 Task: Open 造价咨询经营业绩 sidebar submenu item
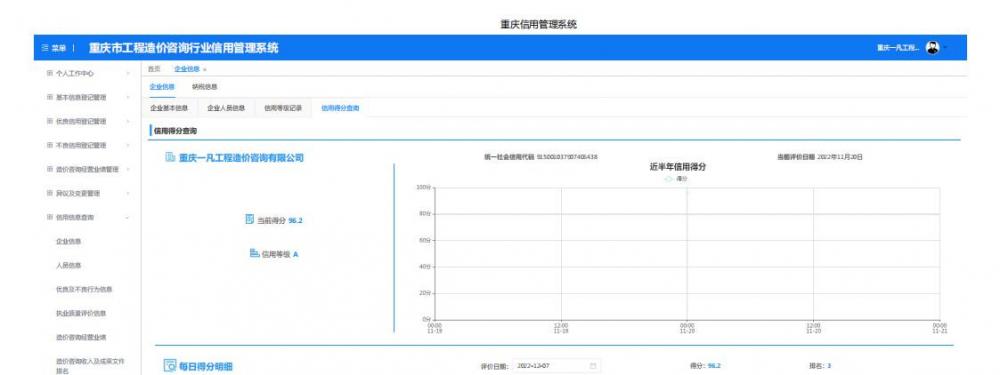pos(81,337)
